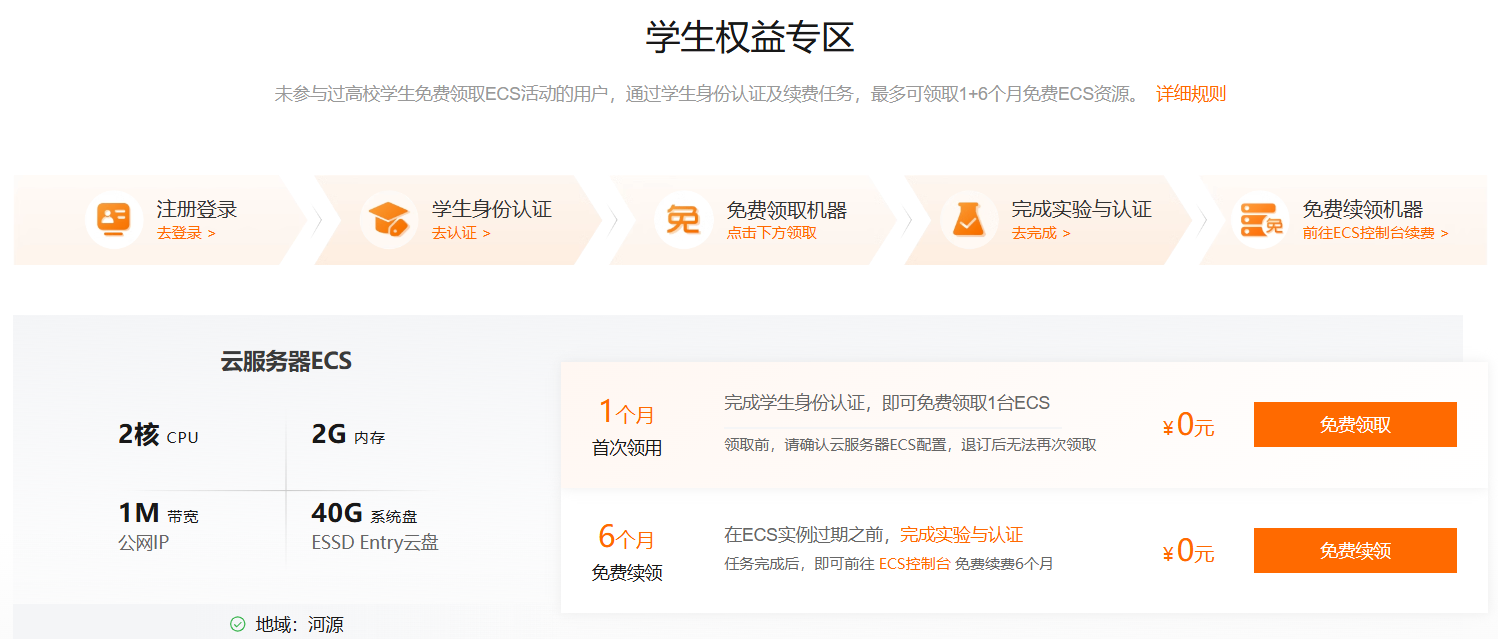The image size is (1498, 639).
Task: Click the orange '免' free claim icon
Action: 683,219
